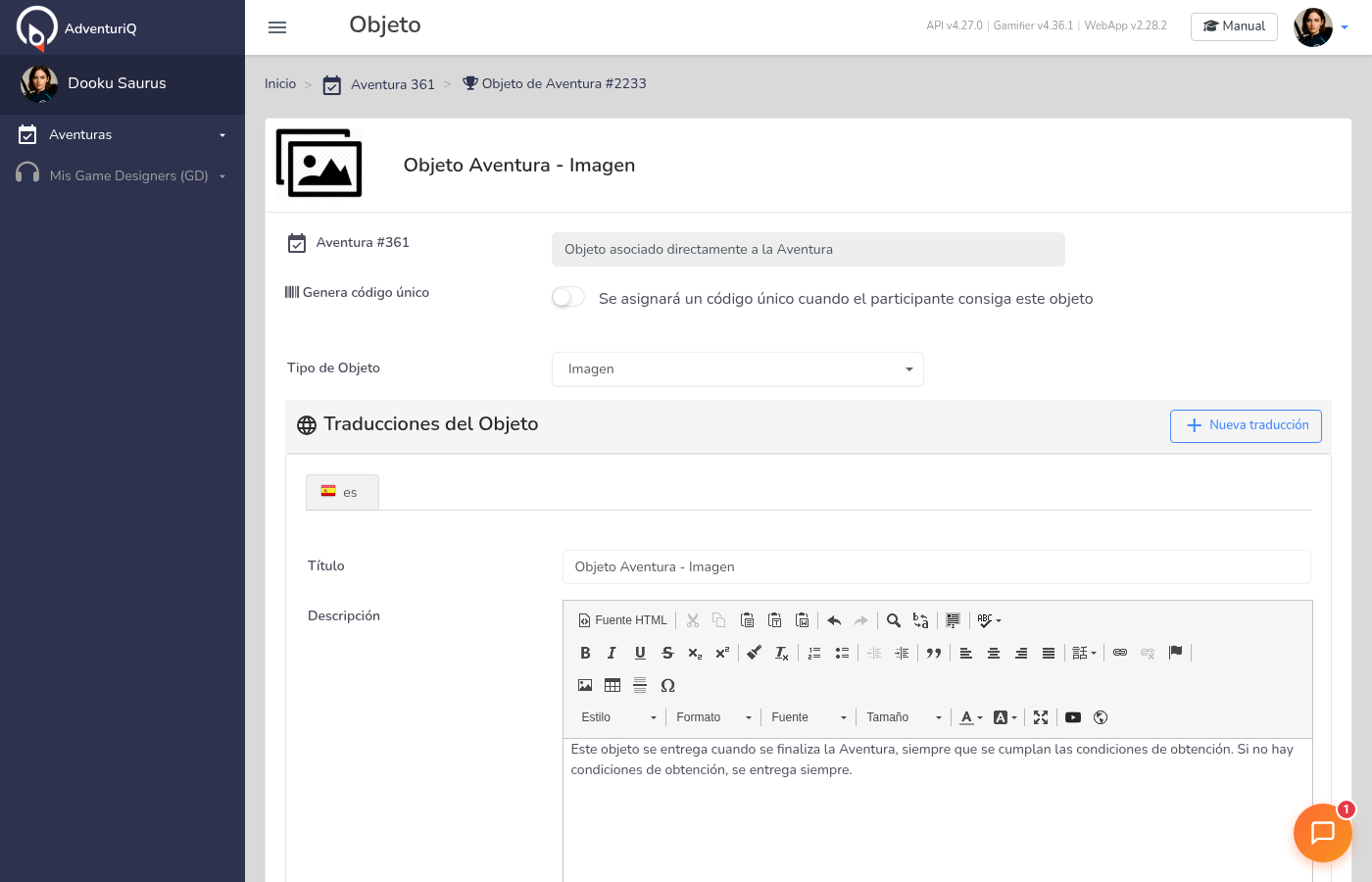
Task: Open the text color picker
Action: click(970, 717)
